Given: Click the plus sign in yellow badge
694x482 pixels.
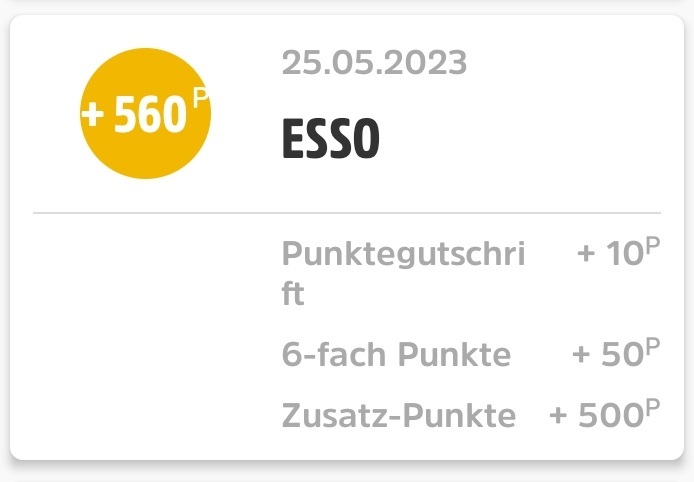Looking at the screenshot, I should (x=93, y=115).
